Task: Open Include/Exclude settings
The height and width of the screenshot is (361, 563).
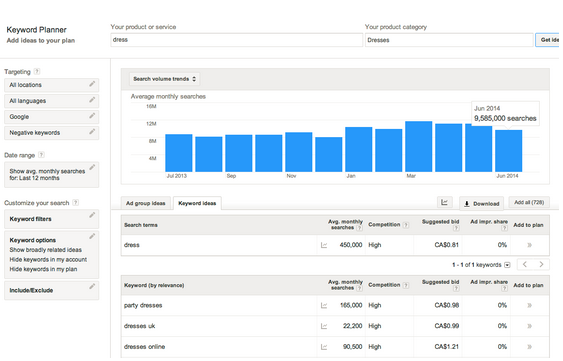Action: click(x=51, y=290)
